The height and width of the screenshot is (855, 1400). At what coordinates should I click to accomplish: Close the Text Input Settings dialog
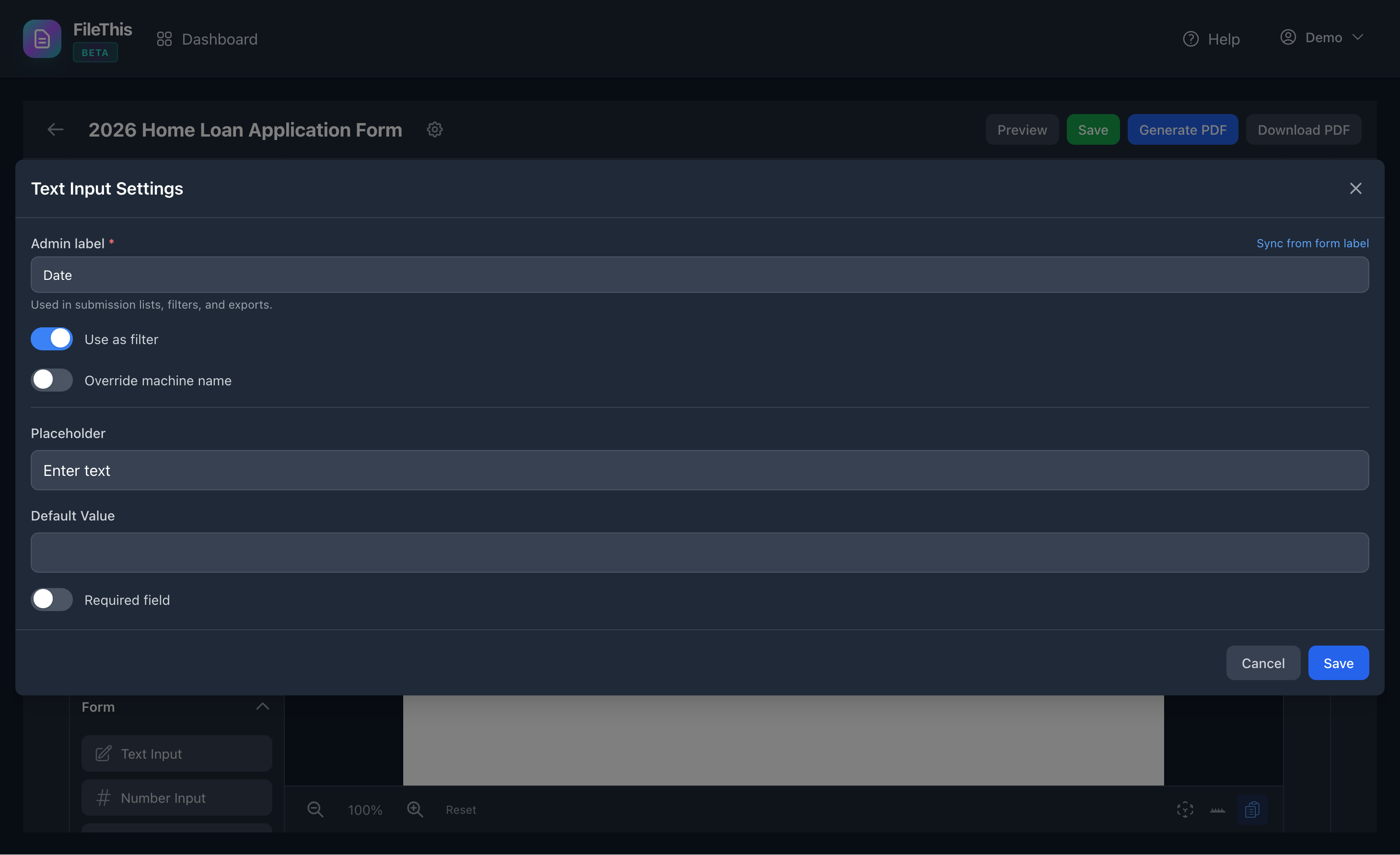[x=1356, y=188]
